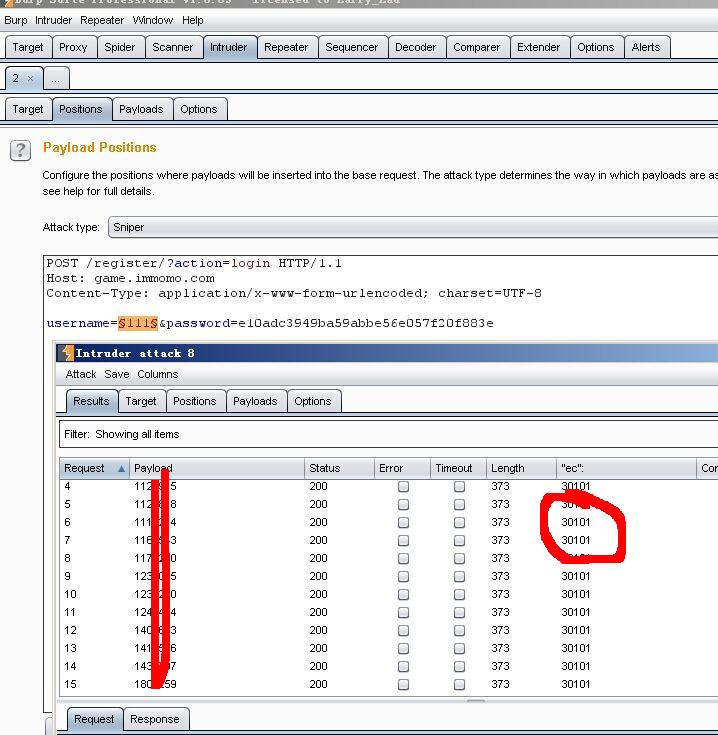The width and height of the screenshot is (718, 735).
Task: Open Intruder config Options tab beside Payloads
Action: pyautogui.click(x=199, y=109)
